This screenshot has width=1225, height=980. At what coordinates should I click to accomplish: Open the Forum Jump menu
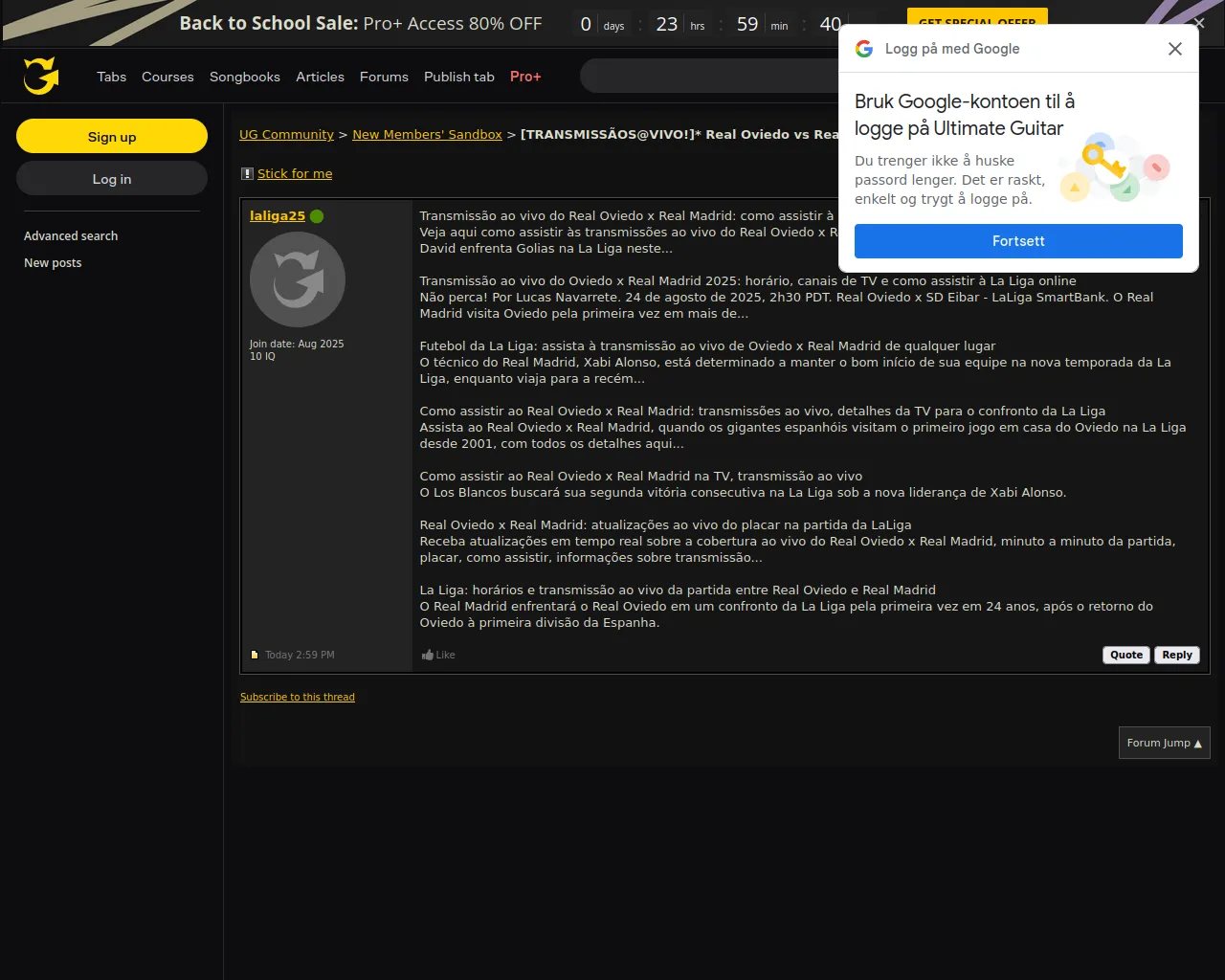[1165, 743]
